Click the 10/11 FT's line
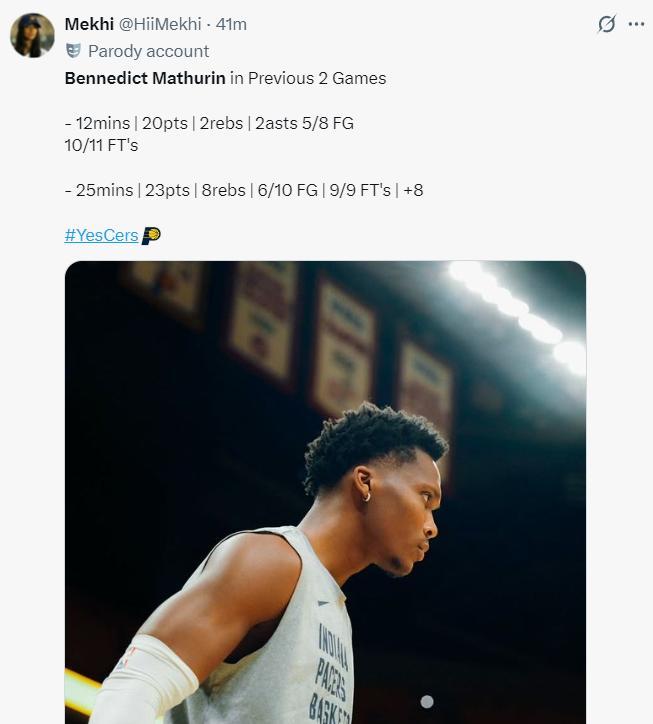The height and width of the screenshot is (724, 653). [x=101, y=143]
